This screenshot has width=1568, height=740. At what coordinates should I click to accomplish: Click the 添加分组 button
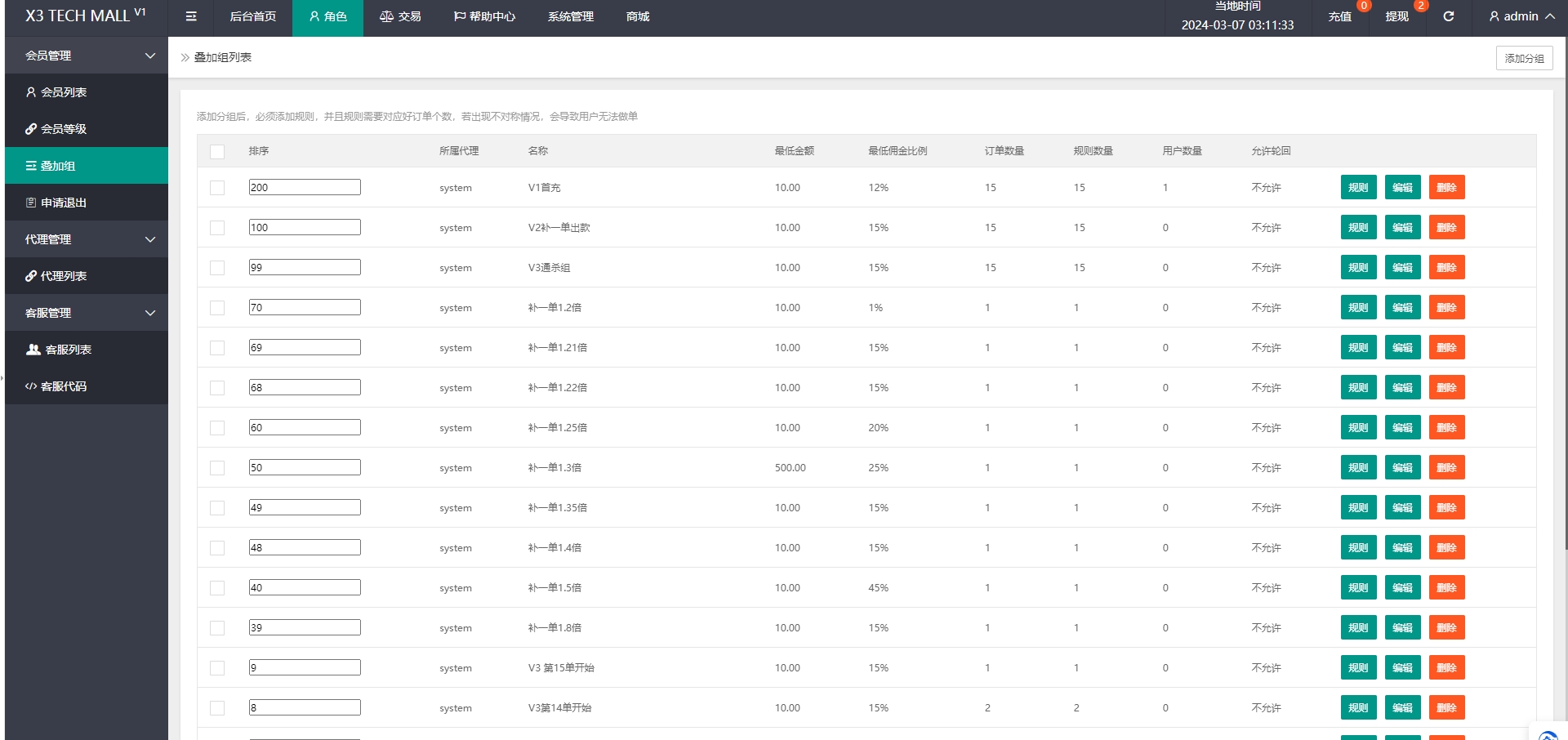[1524, 58]
